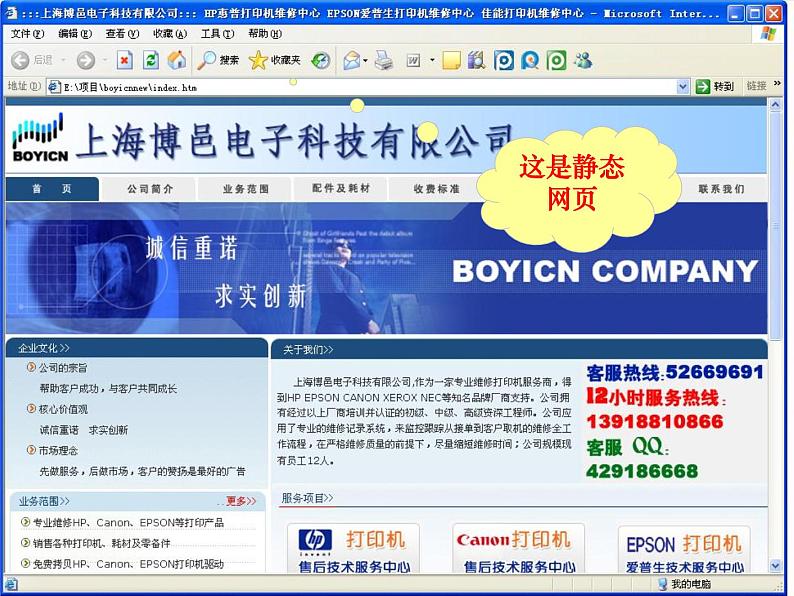Click the History icon in toolbar

pyautogui.click(x=320, y=61)
